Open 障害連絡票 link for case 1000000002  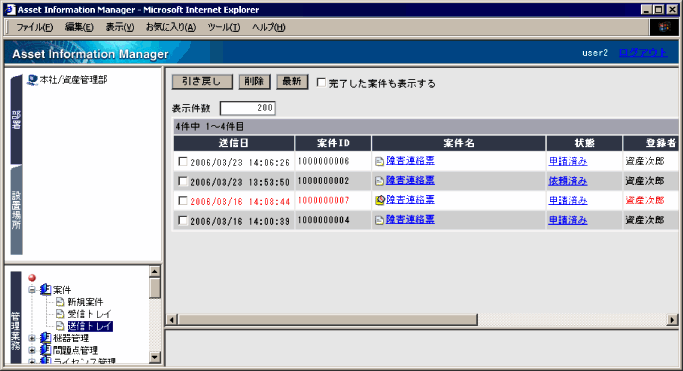(x=410, y=180)
